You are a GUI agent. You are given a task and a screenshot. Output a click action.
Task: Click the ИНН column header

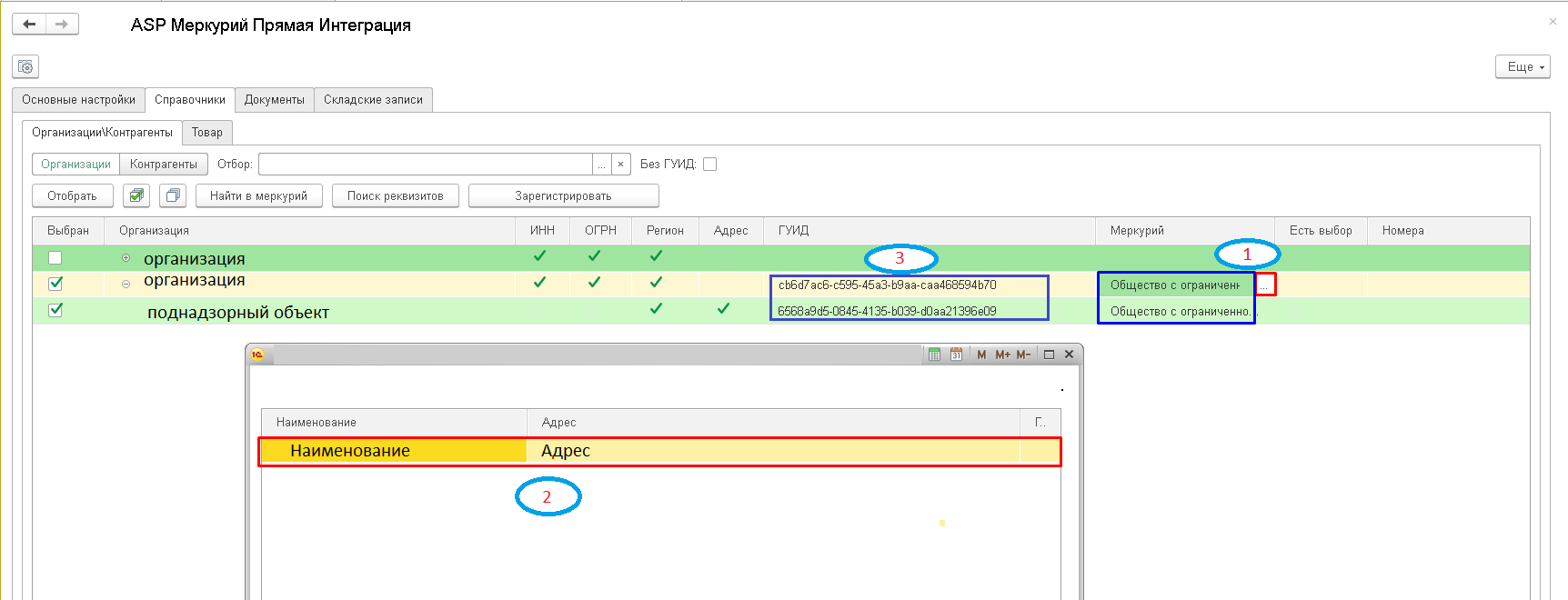[x=543, y=231]
